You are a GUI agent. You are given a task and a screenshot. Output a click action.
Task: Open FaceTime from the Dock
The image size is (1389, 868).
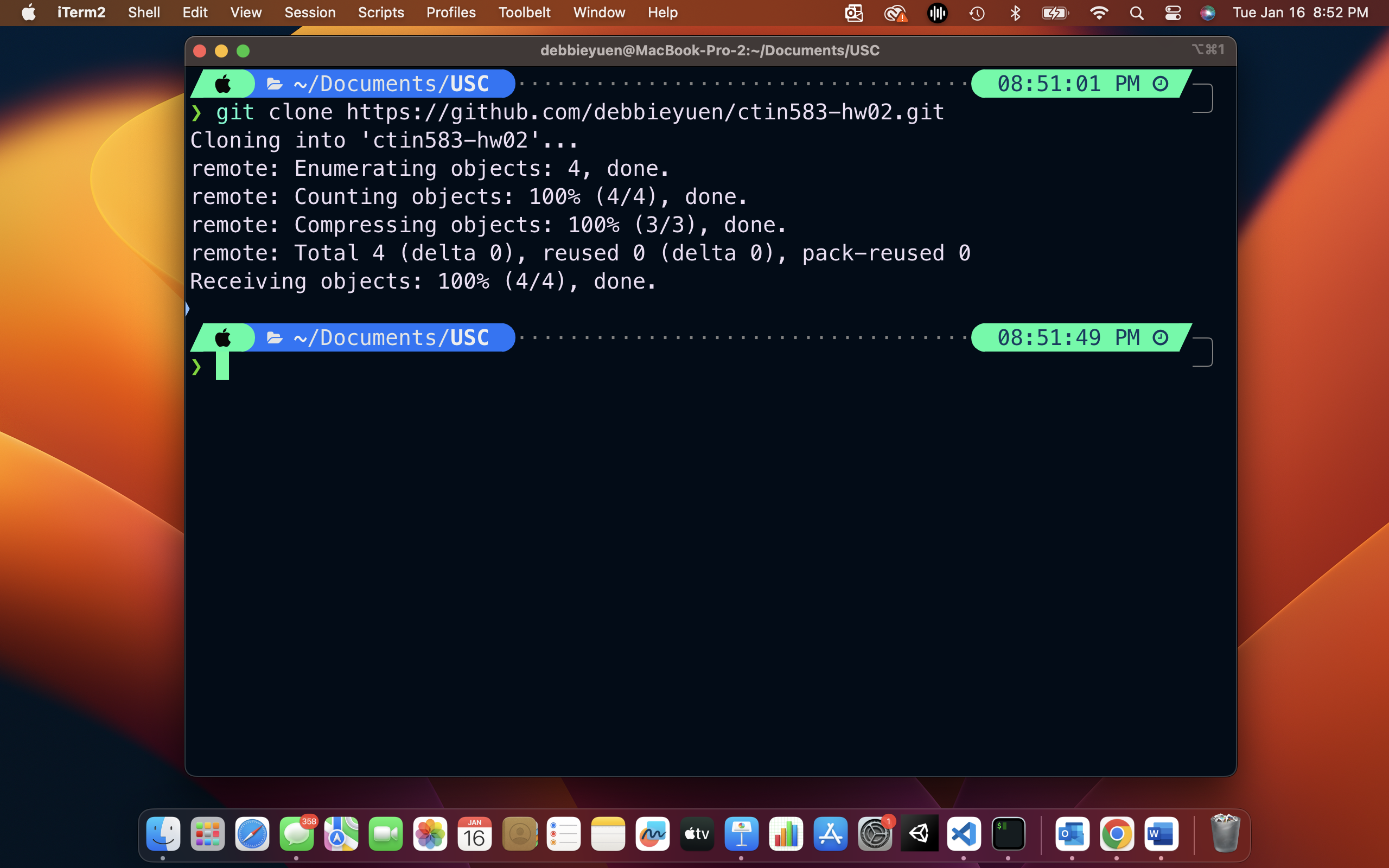386,834
